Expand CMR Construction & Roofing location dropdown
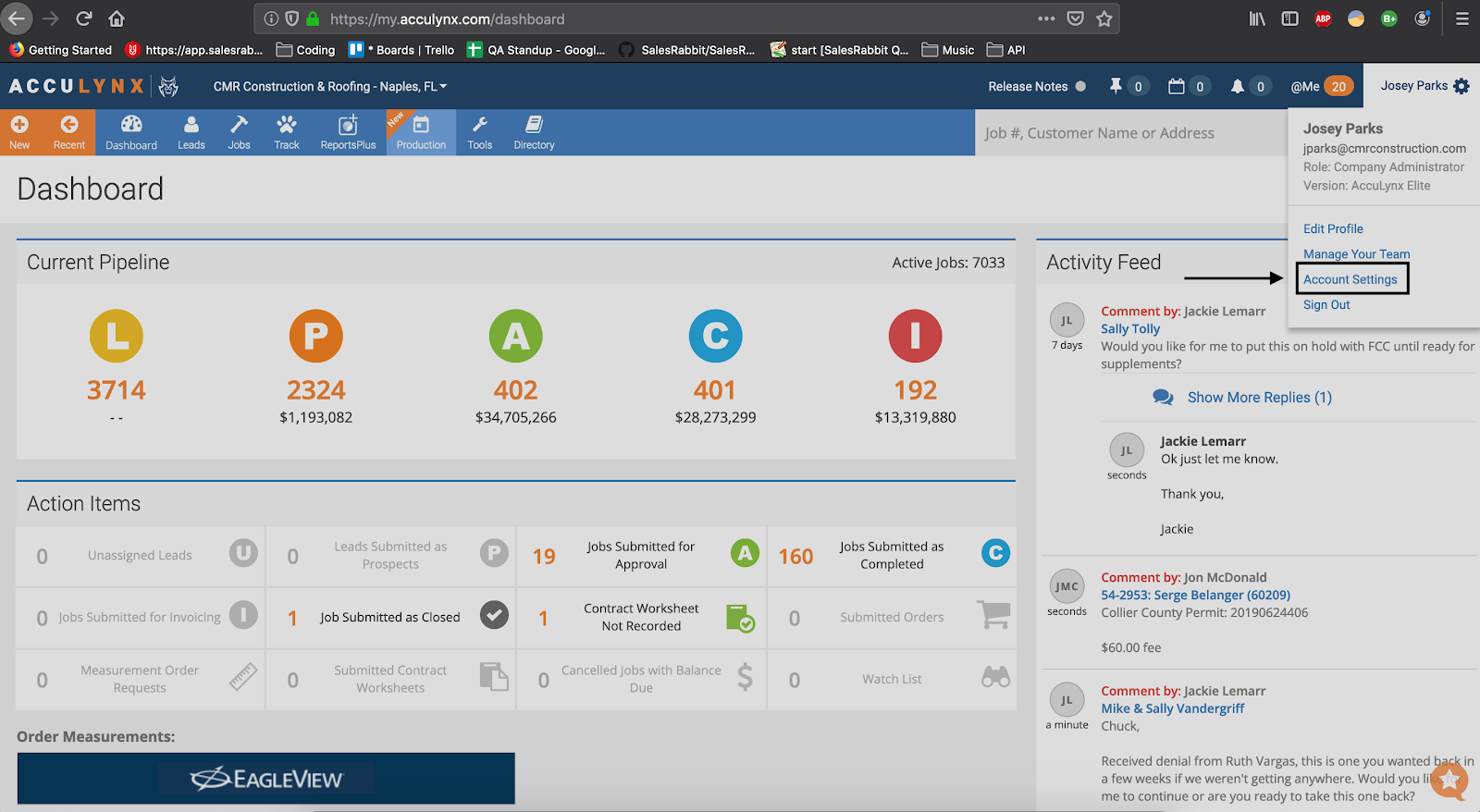This screenshot has width=1480, height=812. click(330, 86)
